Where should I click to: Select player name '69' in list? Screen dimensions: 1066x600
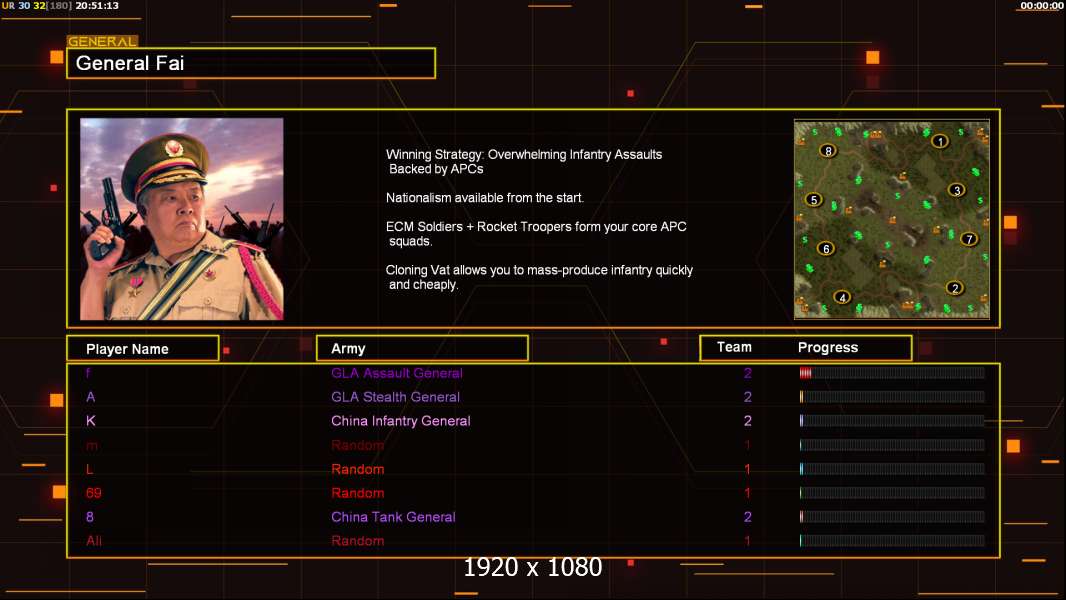pyautogui.click(x=94, y=493)
